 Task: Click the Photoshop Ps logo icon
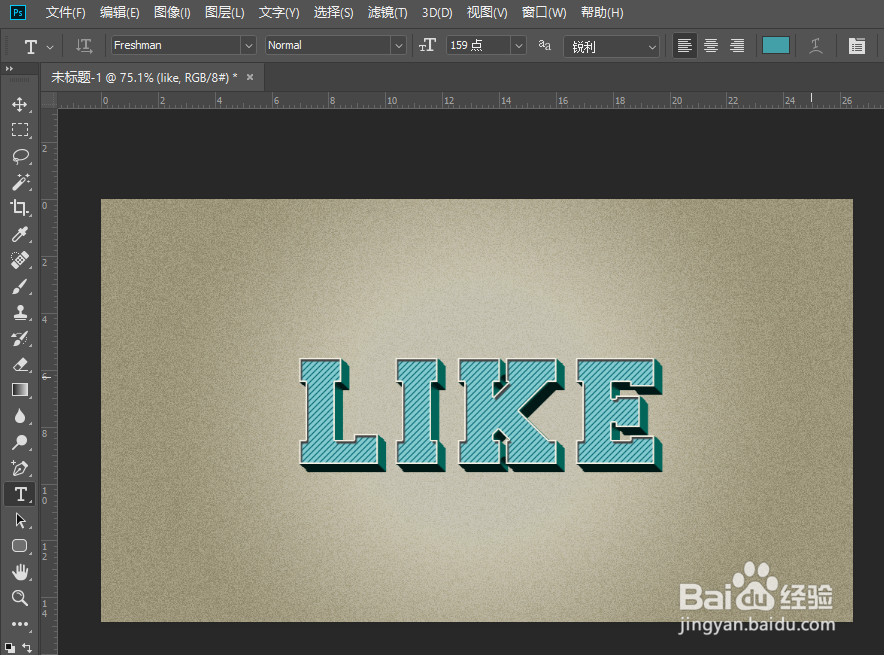coord(18,12)
